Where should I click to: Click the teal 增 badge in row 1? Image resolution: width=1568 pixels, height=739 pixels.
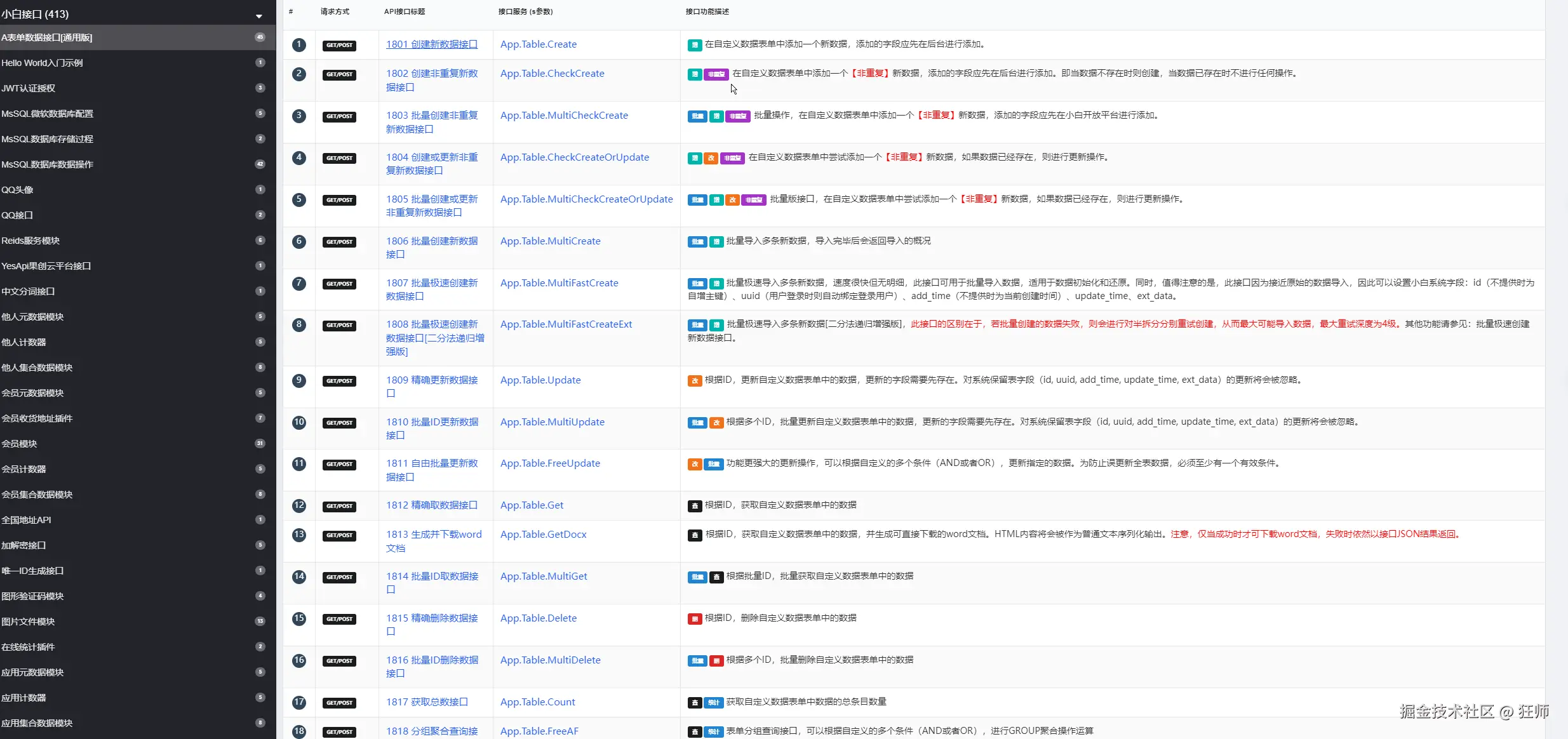[695, 45]
